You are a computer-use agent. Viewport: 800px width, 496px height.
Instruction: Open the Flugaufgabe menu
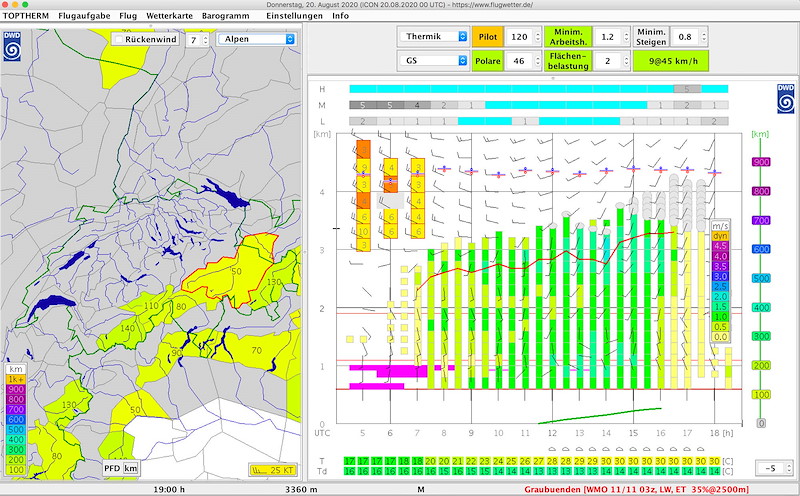84,17
